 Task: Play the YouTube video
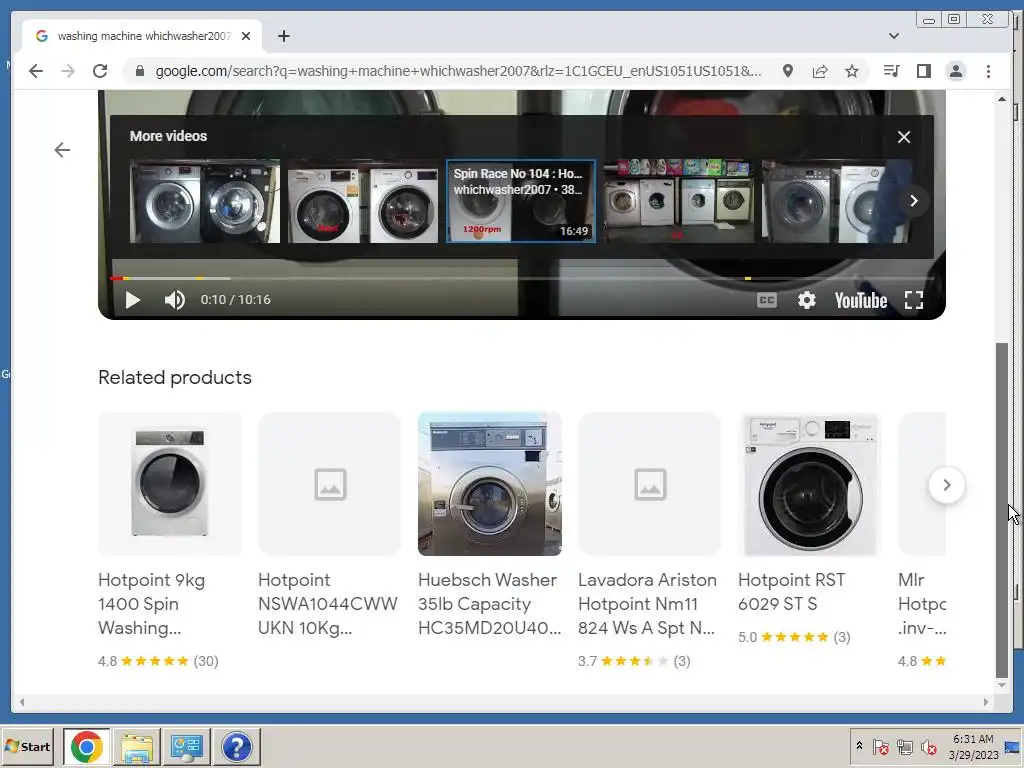tap(133, 300)
